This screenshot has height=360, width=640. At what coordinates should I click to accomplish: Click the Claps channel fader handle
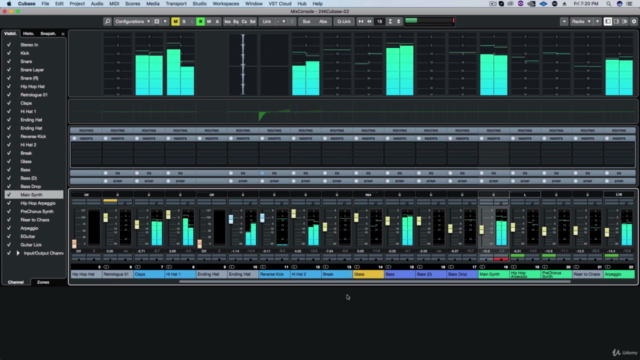pyautogui.click(x=137, y=224)
